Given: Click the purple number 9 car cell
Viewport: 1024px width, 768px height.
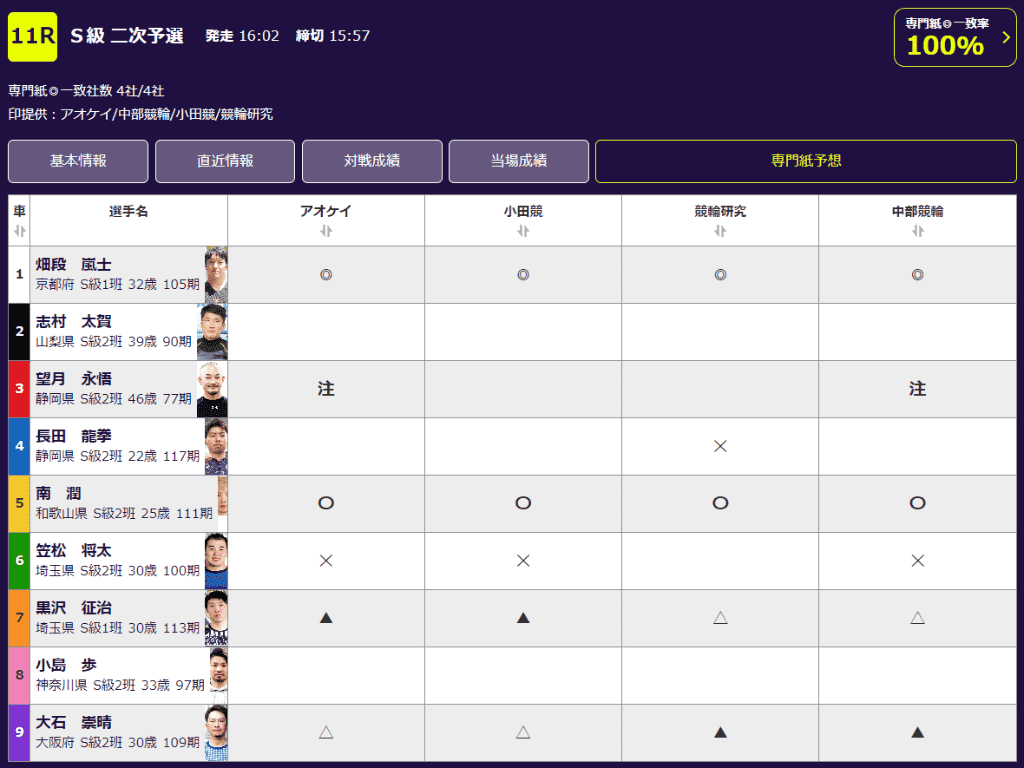Looking at the screenshot, I should pyautogui.click(x=20, y=733).
